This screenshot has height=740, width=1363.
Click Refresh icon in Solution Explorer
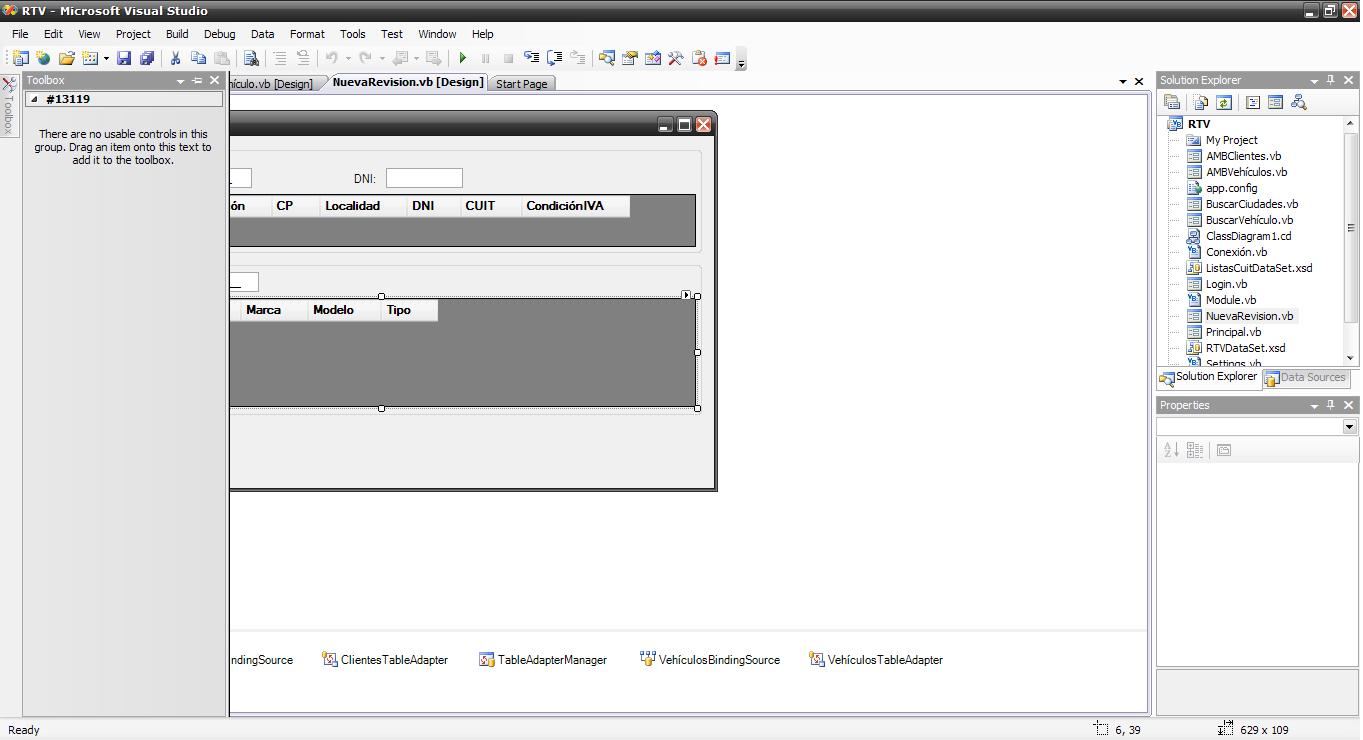pos(1223,102)
